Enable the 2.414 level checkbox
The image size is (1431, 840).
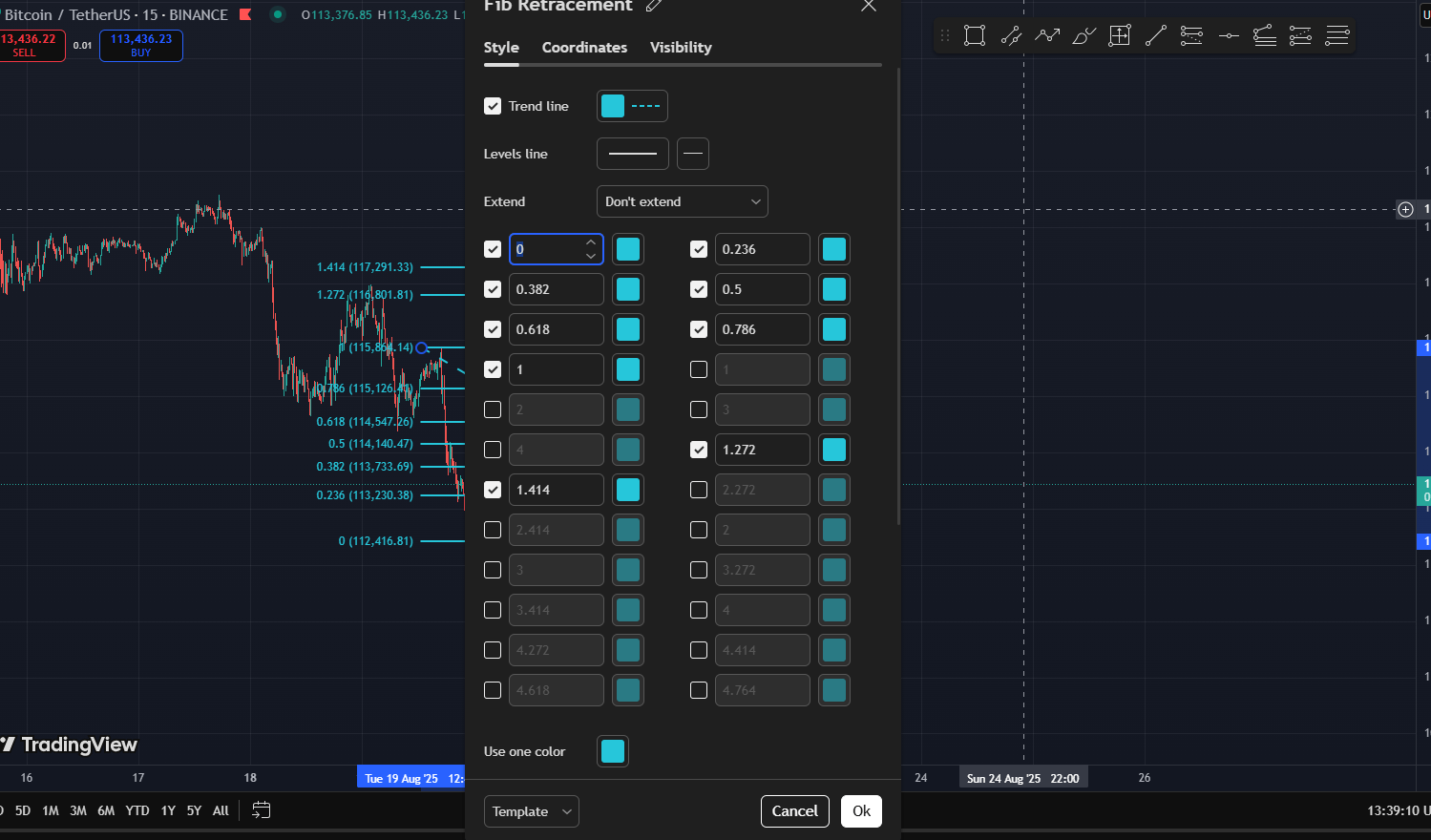493,530
